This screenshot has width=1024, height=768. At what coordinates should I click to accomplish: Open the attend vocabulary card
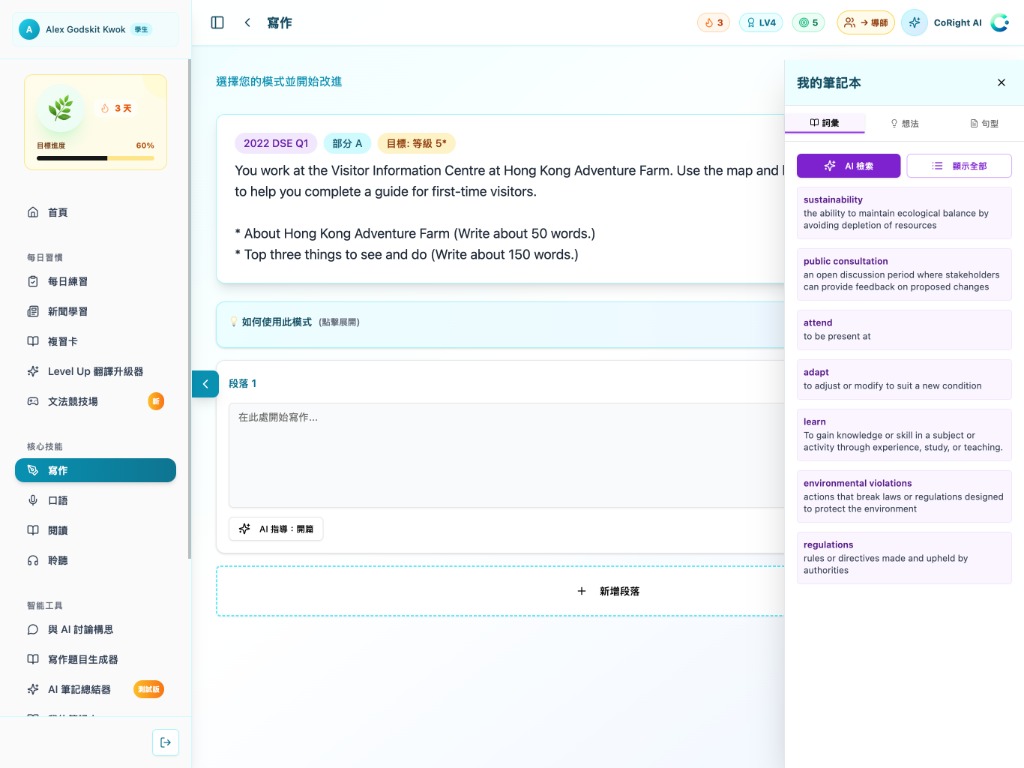tap(904, 330)
